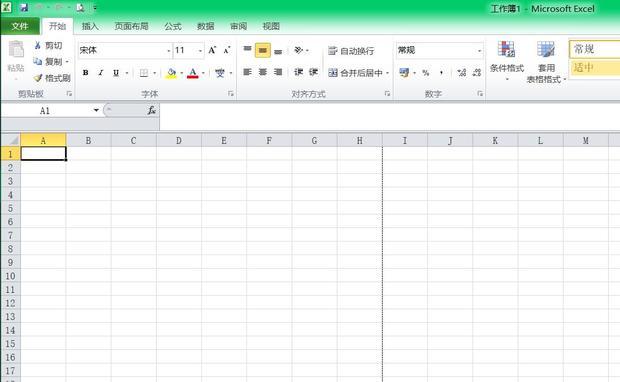Open font color dropdown arrow

203,73
